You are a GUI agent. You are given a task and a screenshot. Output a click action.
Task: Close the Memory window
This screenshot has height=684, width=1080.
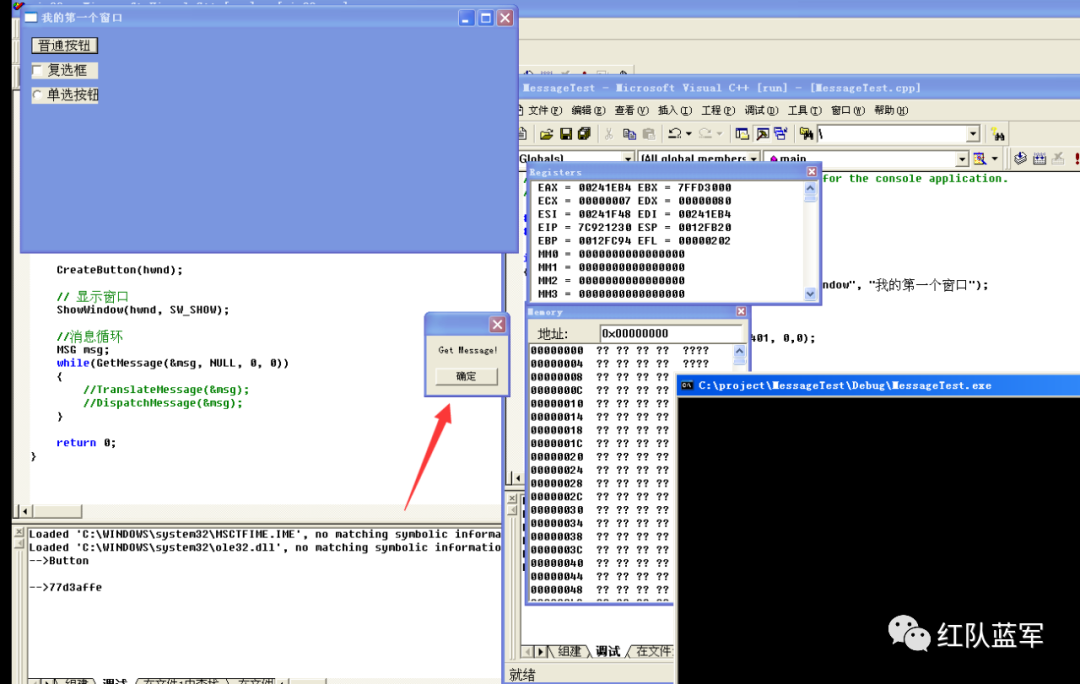click(741, 311)
